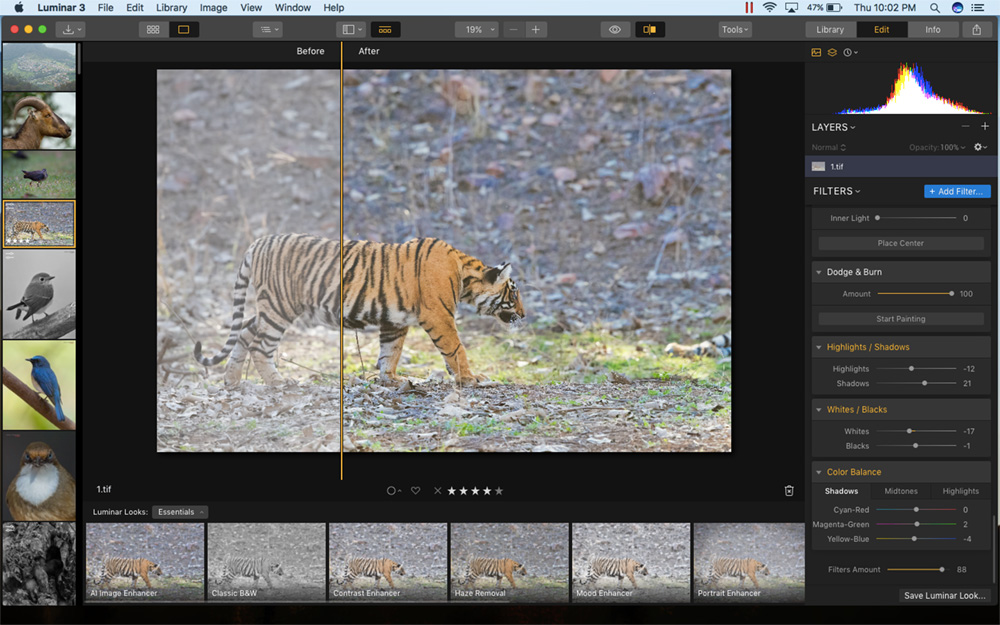Open the histogram panel icon
The height and width of the screenshot is (625, 1000).
(x=816, y=52)
